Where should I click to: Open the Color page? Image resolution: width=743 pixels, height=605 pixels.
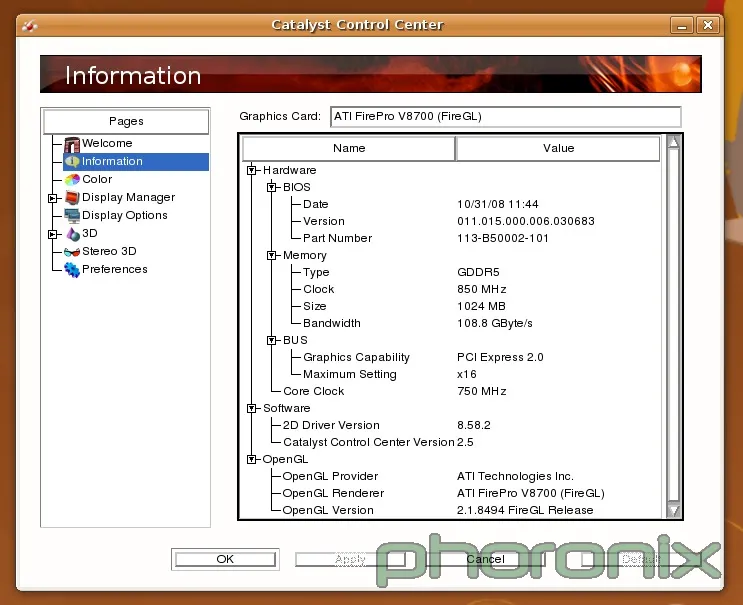tap(97, 179)
